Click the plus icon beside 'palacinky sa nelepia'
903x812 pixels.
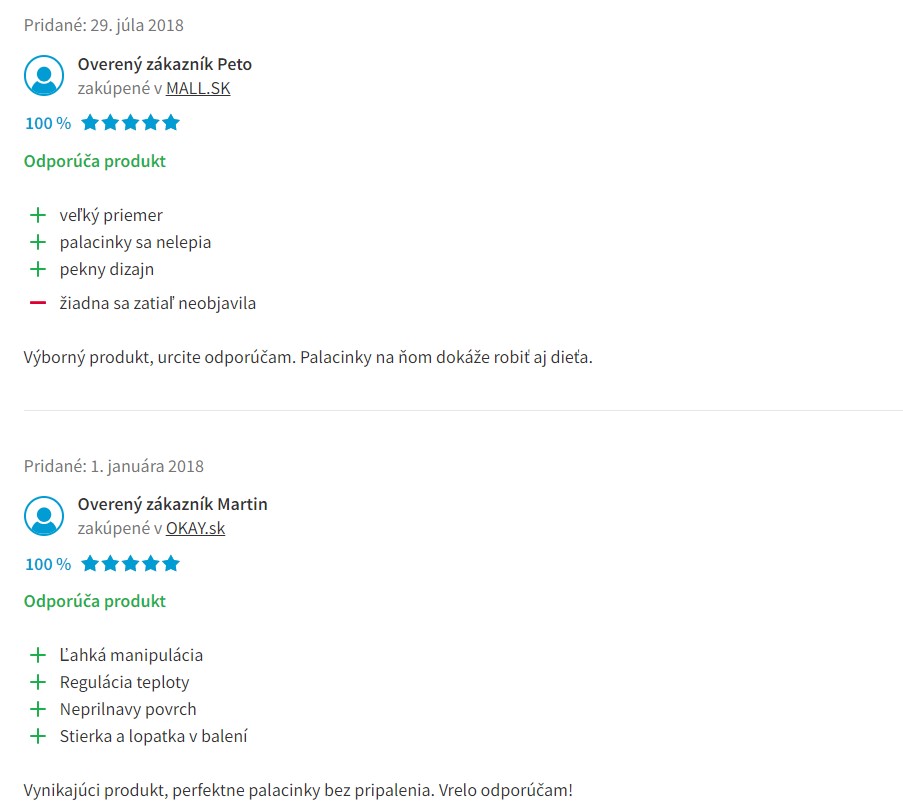38,242
